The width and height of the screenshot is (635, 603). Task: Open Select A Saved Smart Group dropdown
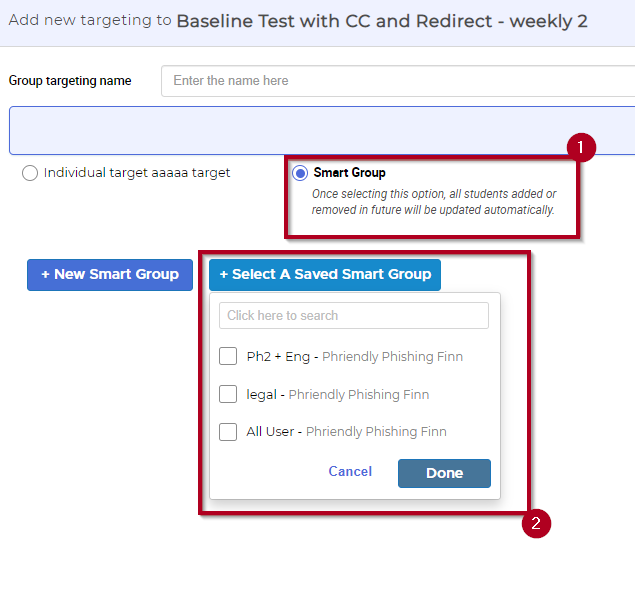coord(325,274)
